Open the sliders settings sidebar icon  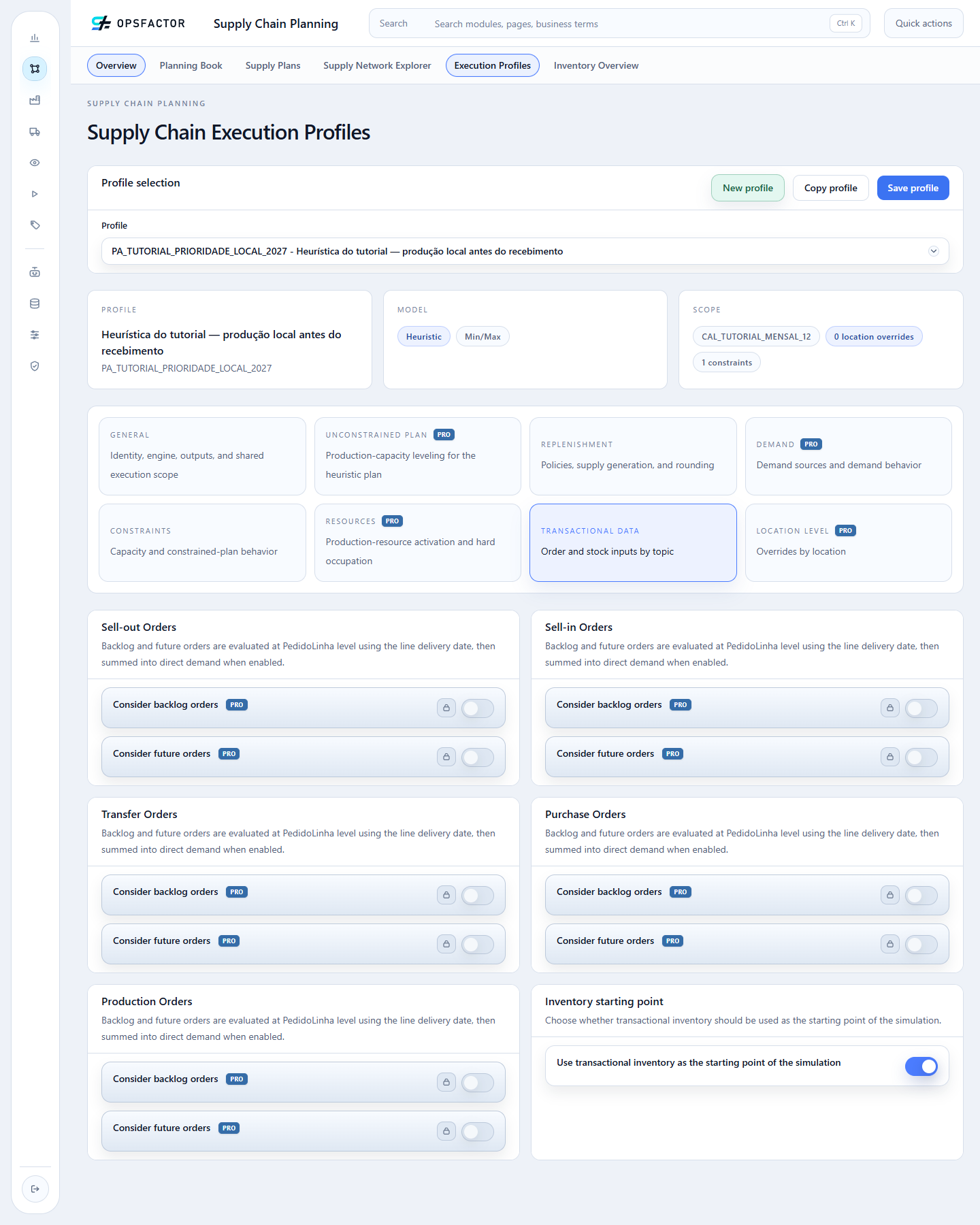click(x=35, y=335)
